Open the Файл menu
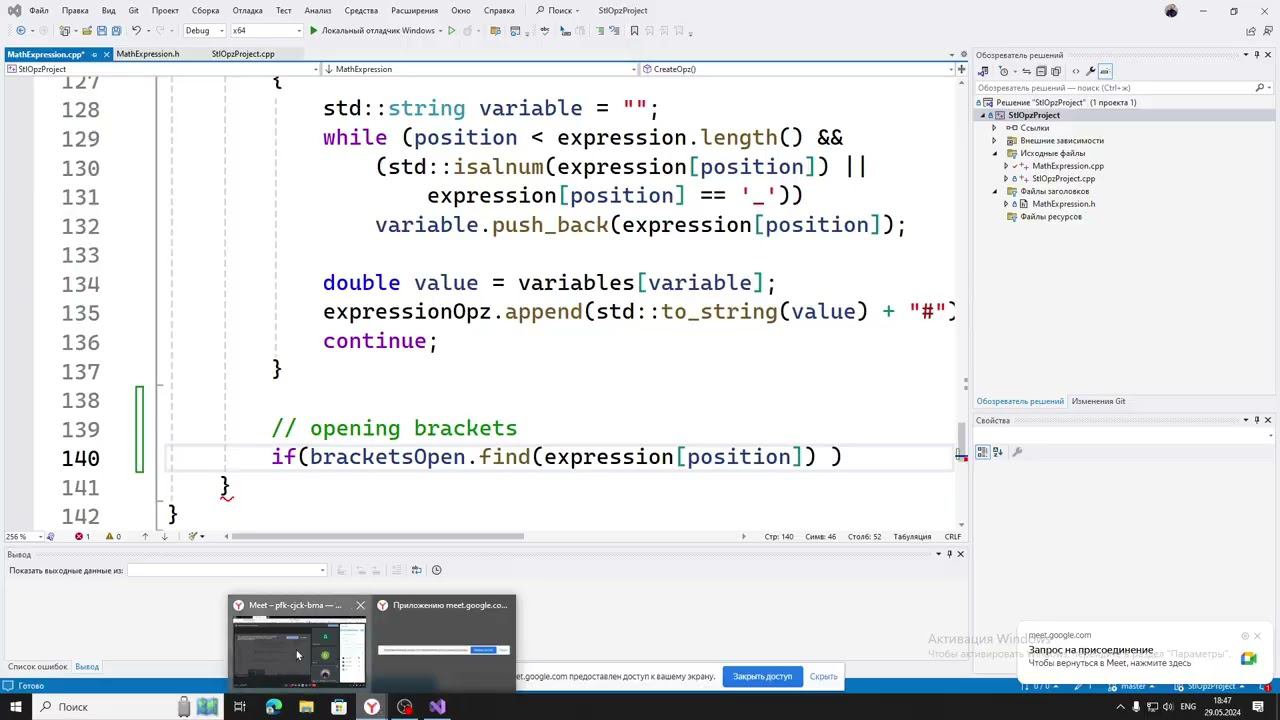The image size is (1280, 720). pos(39,10)
